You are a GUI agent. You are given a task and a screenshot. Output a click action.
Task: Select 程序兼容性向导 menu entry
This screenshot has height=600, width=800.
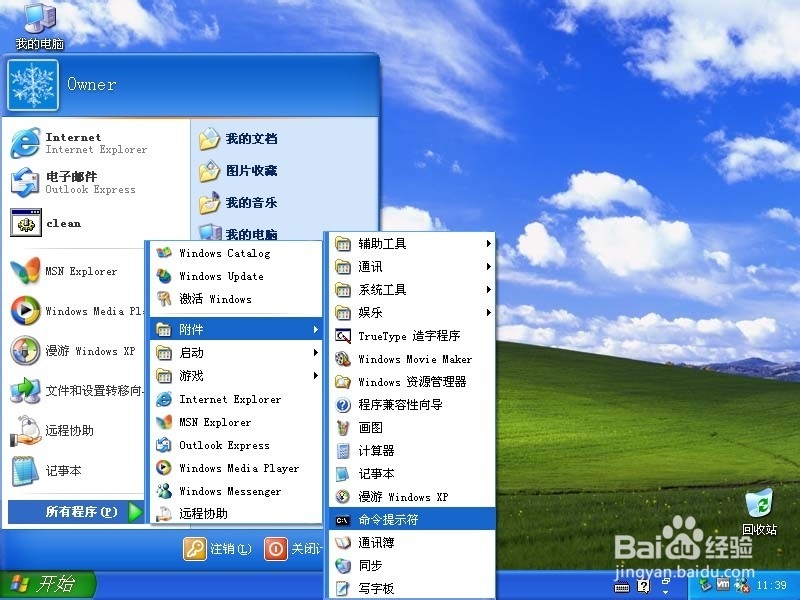coord(412,405)
